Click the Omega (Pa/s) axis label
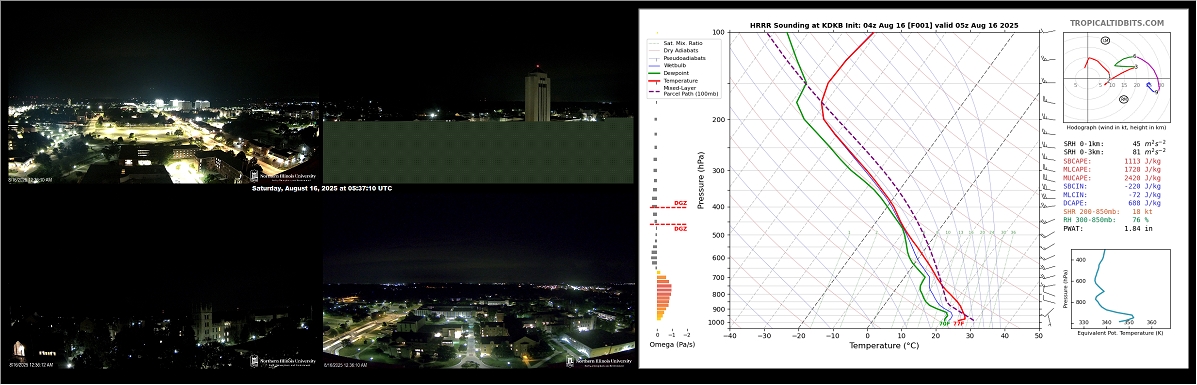 point(673,345)
